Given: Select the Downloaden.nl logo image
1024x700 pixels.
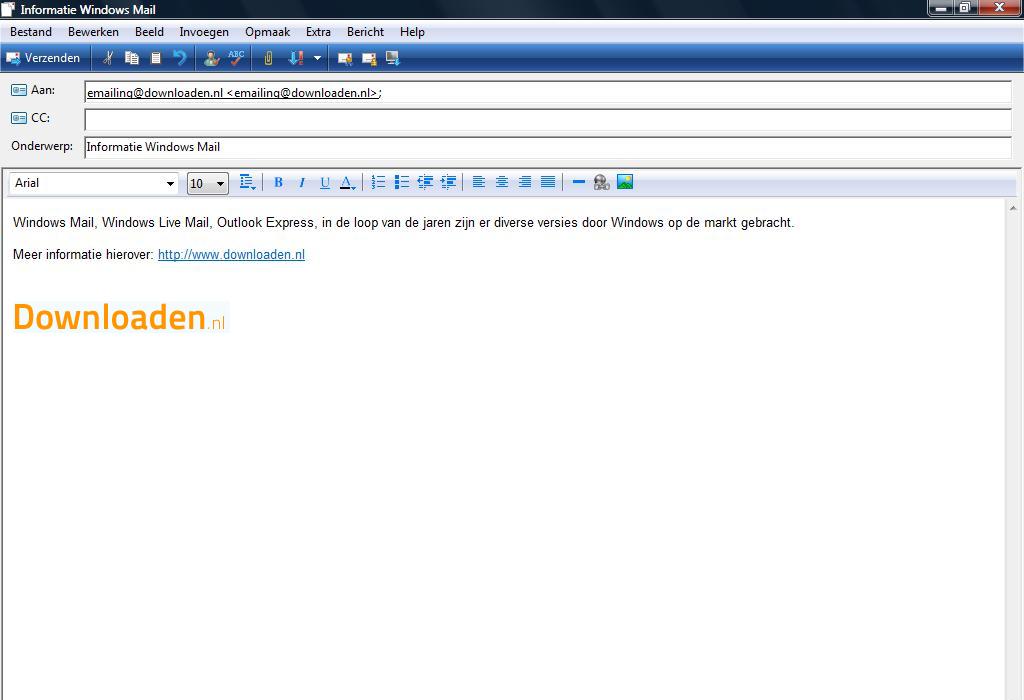Looking at the screenshot, I should pyautogui.click(x=120, y=317).
